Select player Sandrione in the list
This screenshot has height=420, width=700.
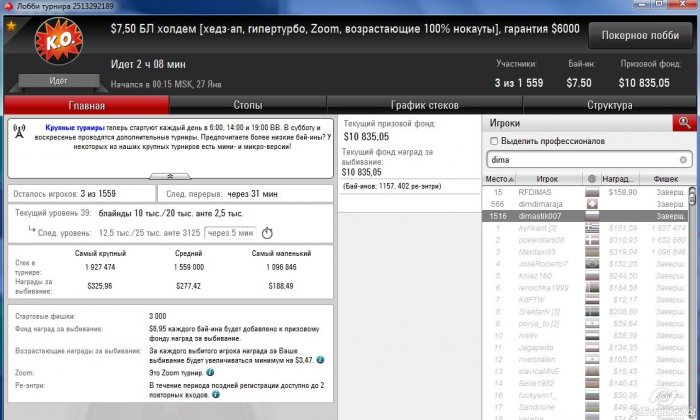click(x=585, y=407)
